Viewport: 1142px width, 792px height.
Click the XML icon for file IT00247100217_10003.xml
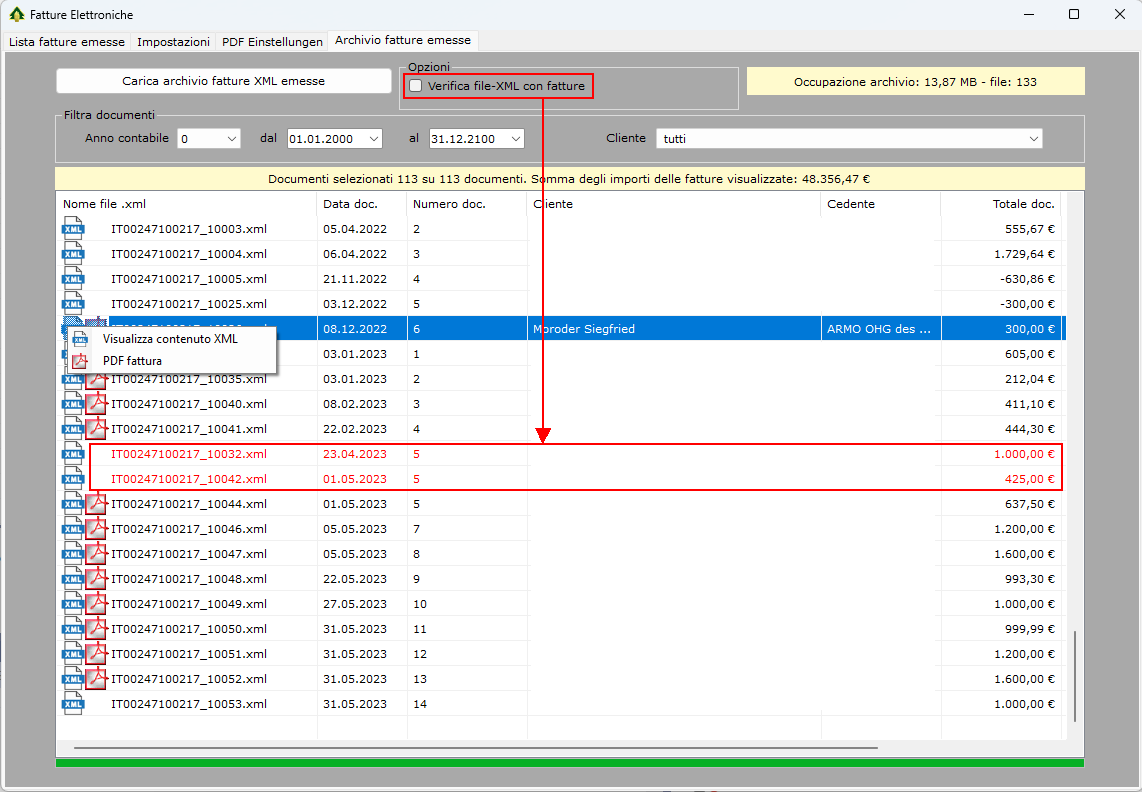[73, 229]
